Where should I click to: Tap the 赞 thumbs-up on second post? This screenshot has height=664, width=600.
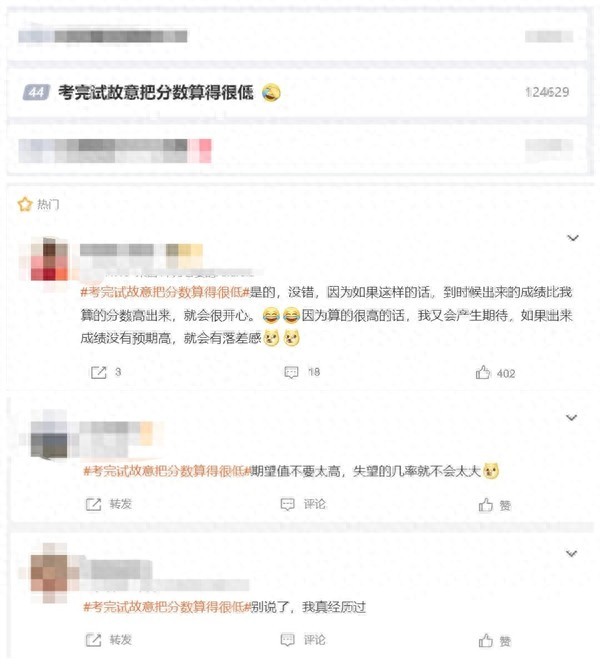click(486, 505)
